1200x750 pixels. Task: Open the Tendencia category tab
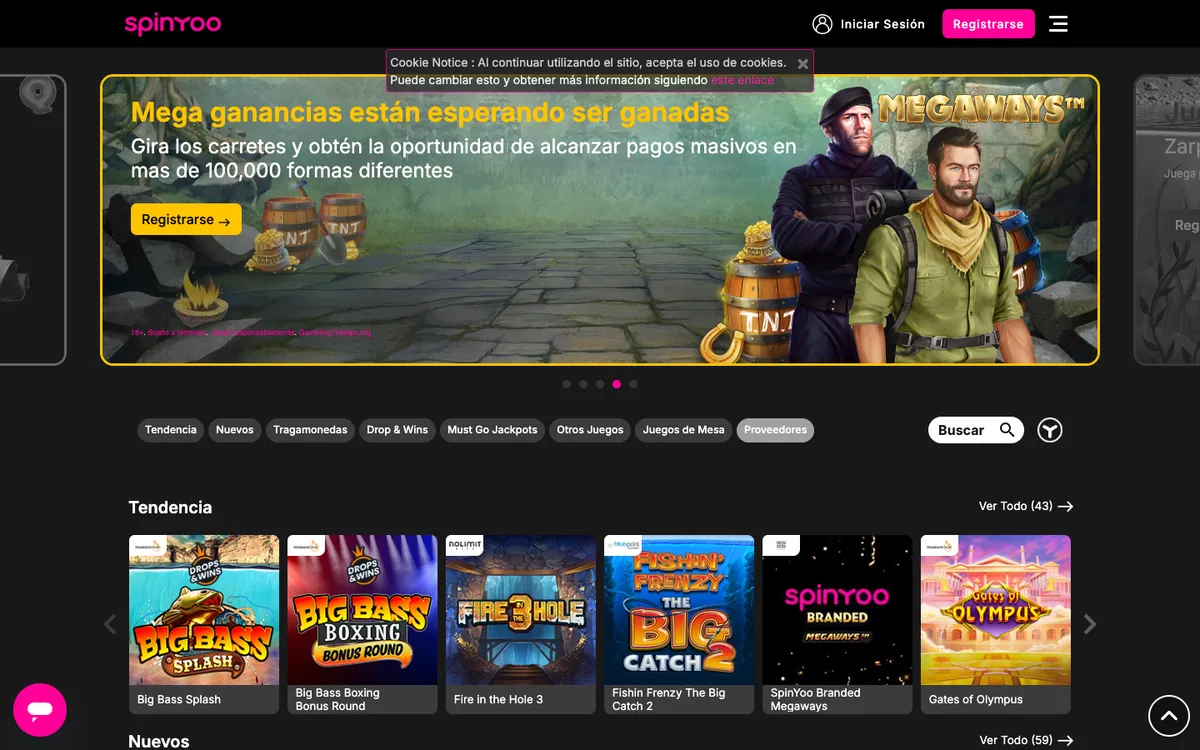[x=171, y=430]
